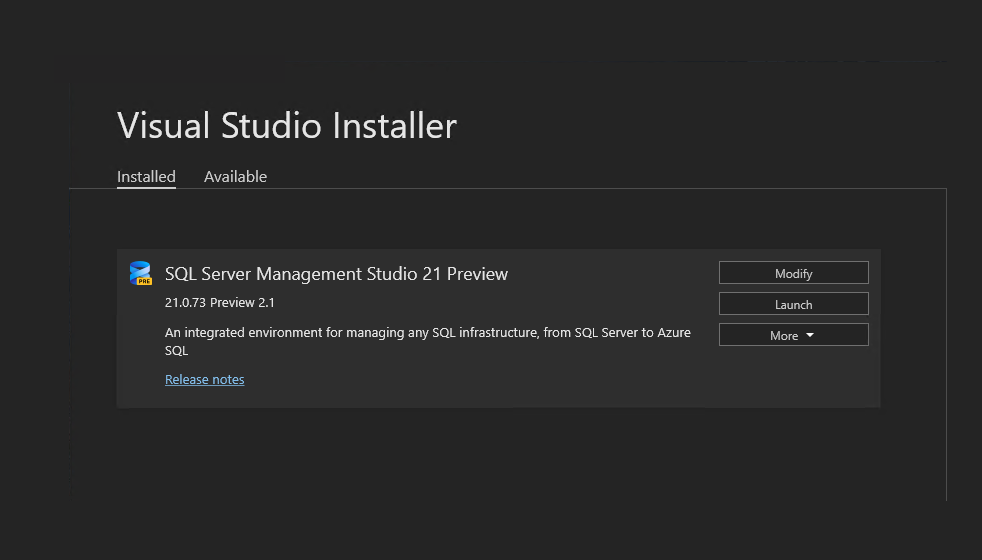Click the 21.0.73 Preview 2.1 version text
The width and height of the screenshot is (982, 560).
[x=219, y=303]
